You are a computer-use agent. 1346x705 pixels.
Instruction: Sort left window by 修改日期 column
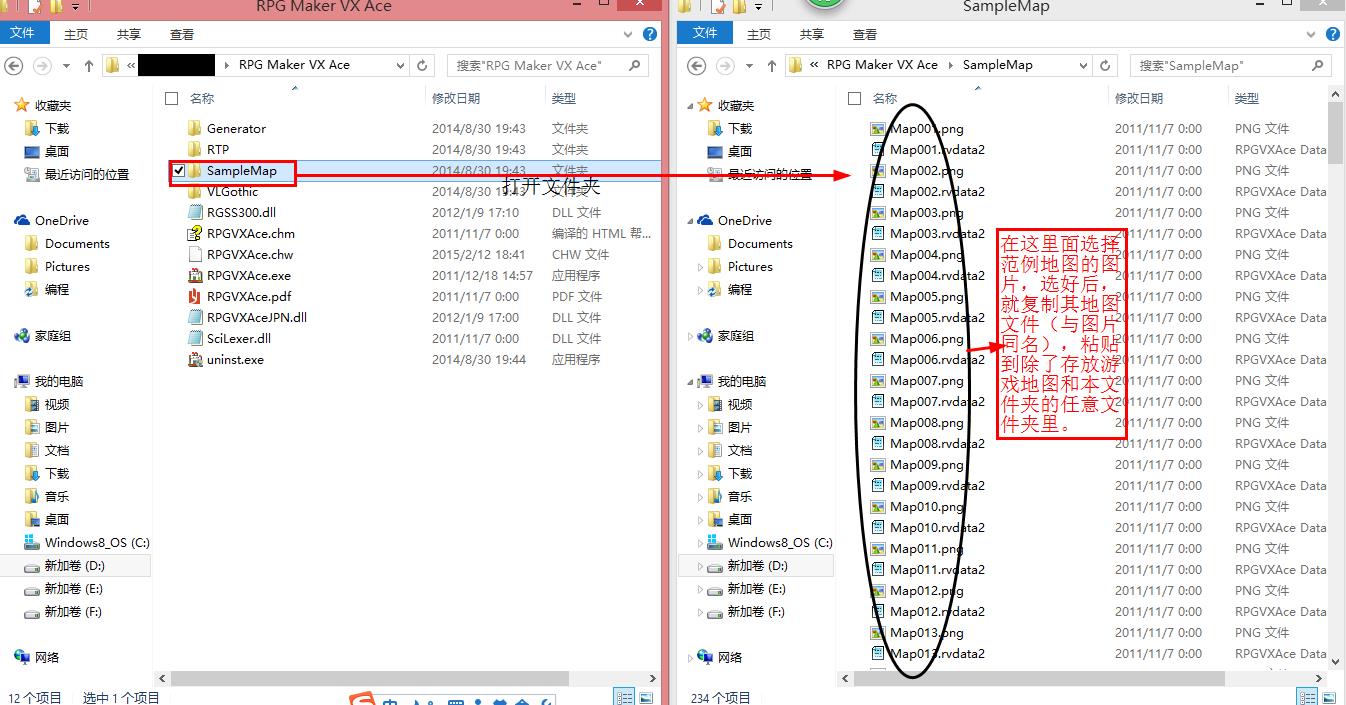pos(456,98)
